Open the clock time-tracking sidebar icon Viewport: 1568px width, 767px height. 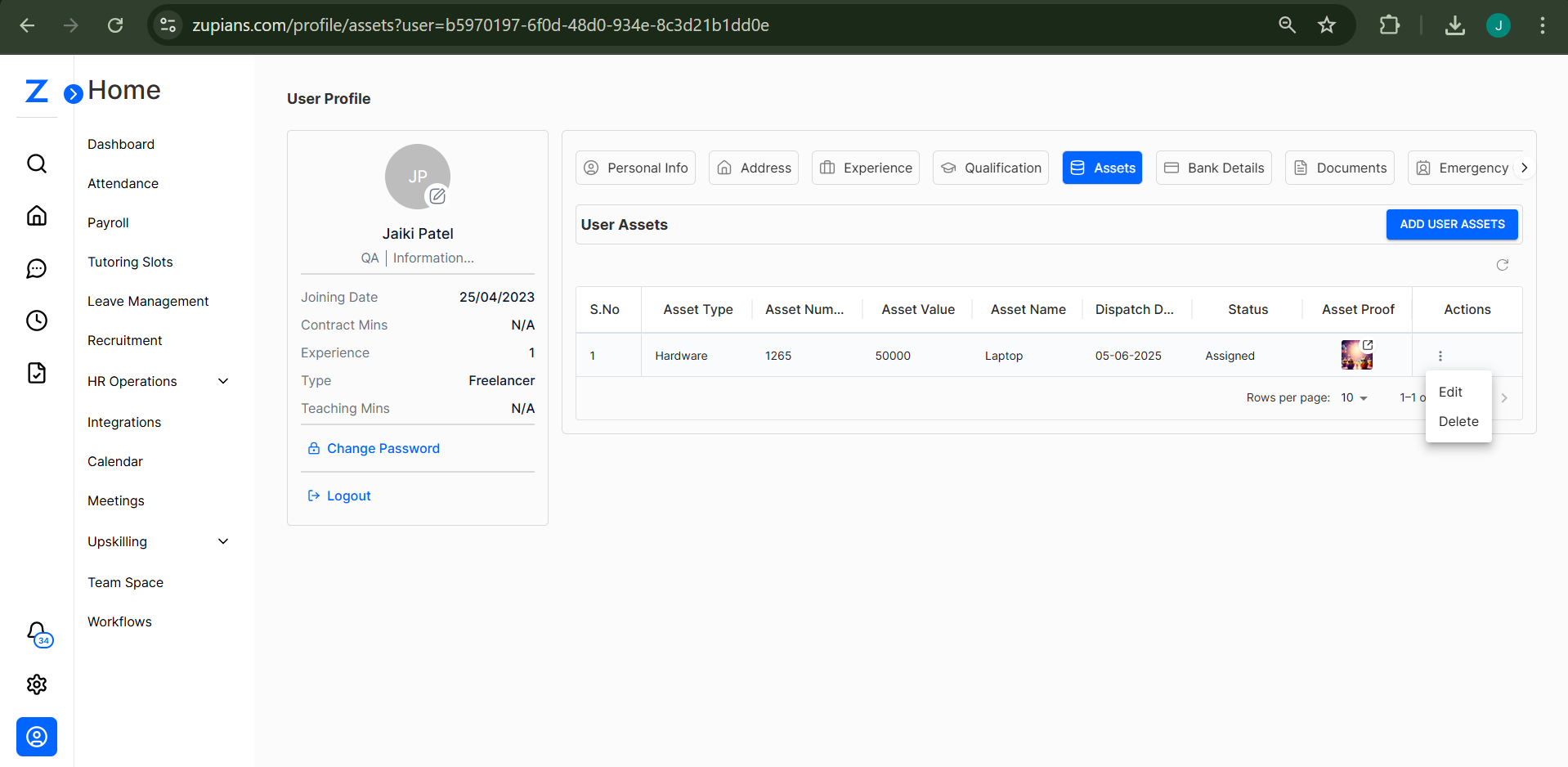pyautogui.click(x=37, y=321)
